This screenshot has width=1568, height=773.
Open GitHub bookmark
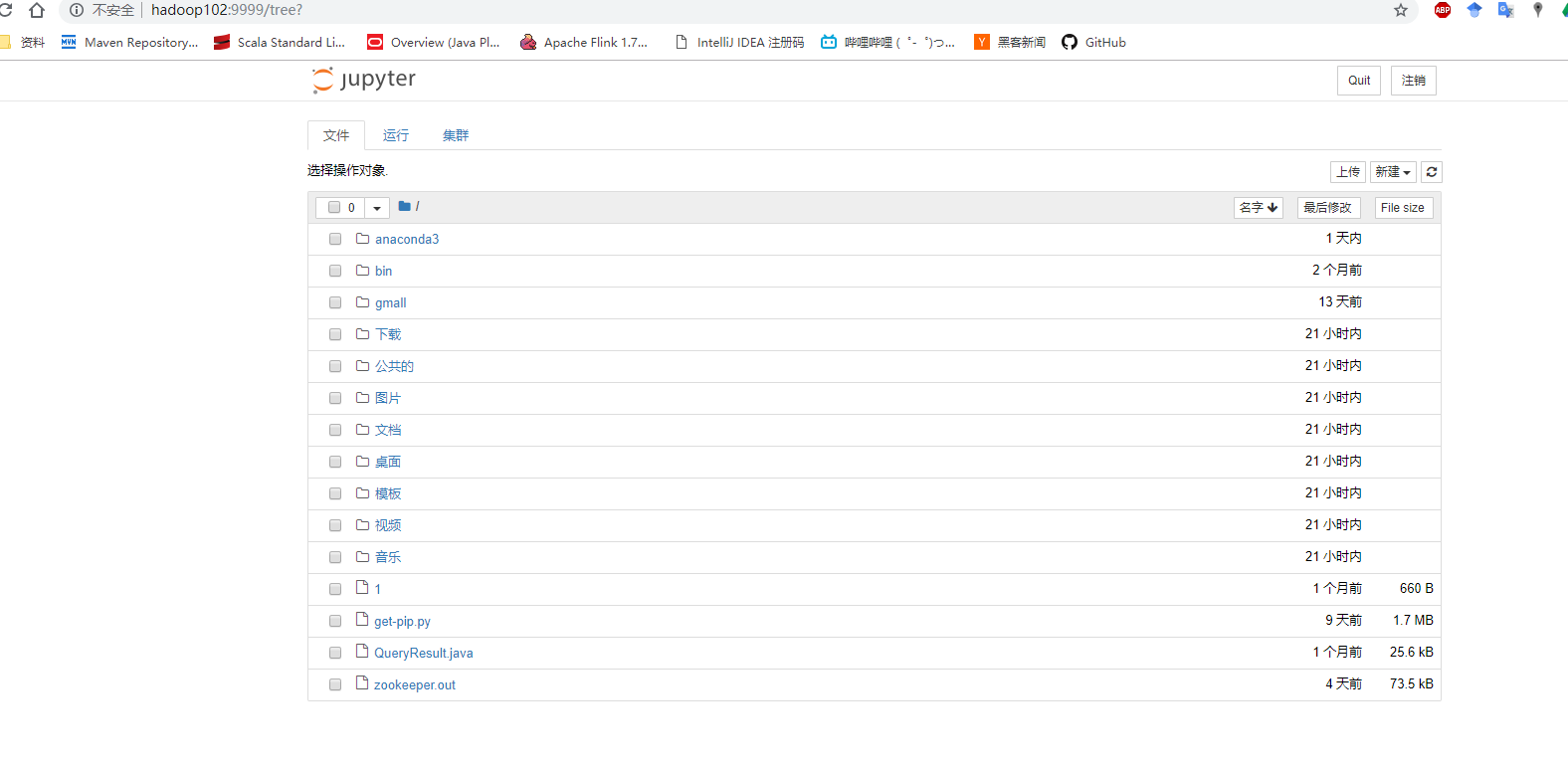pos(1093,42)
